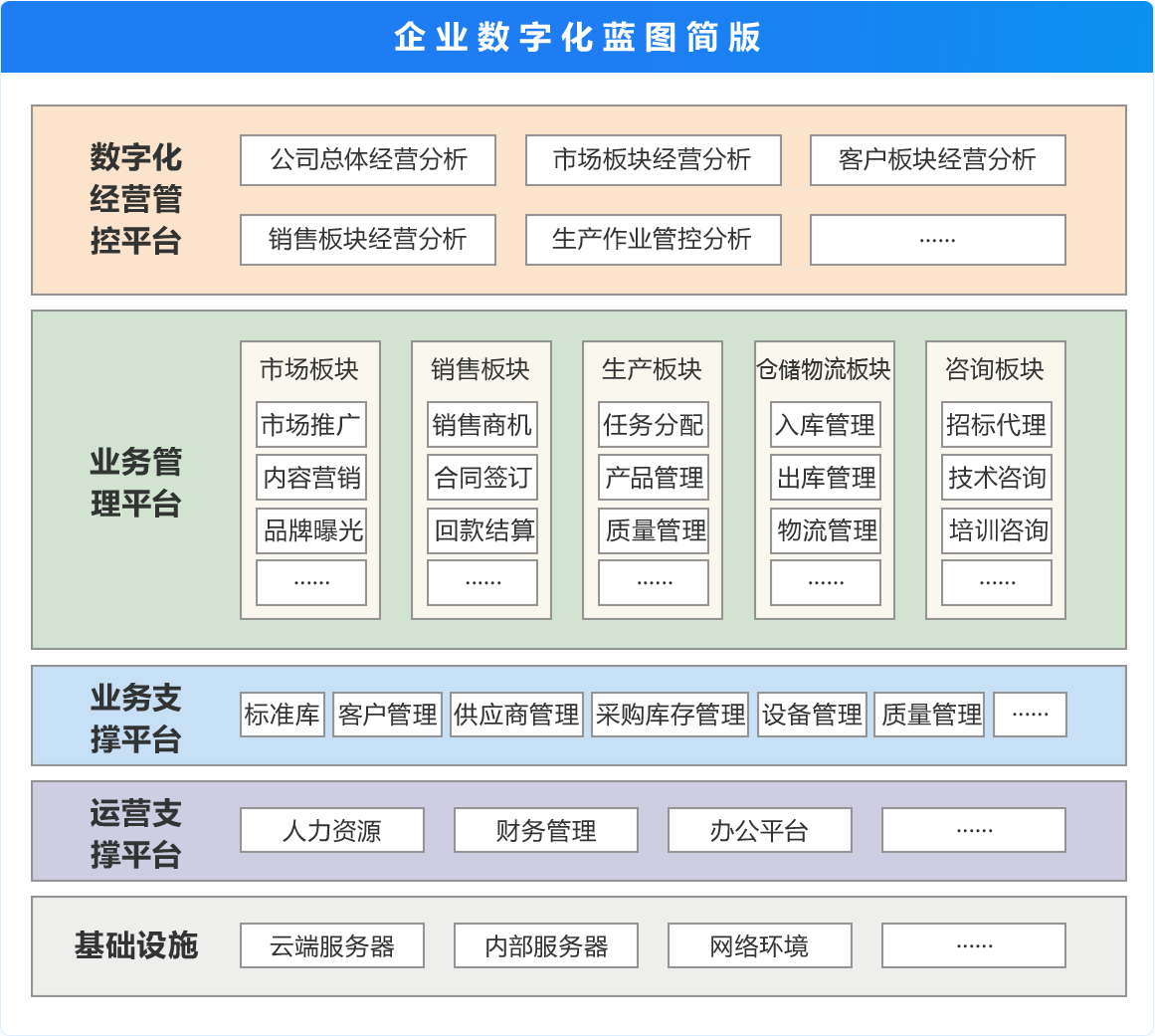The image size is (1155, 1036).
Task: Select 办公平台 box
Action: (x=760, y=830)
